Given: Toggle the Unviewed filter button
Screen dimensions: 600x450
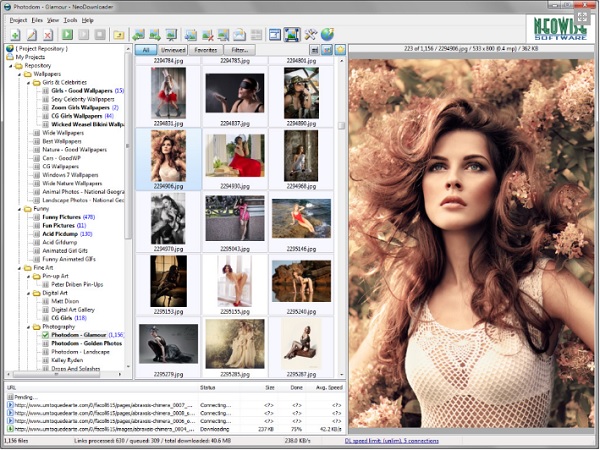Looking at the screenshot, I should coord(175,49).
